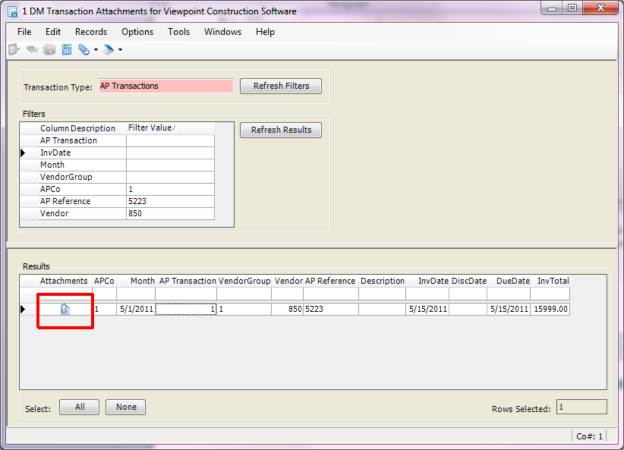This screenshot has height=450, width=624.
Task: Select All rows button
Action: (x=80, y=407)
